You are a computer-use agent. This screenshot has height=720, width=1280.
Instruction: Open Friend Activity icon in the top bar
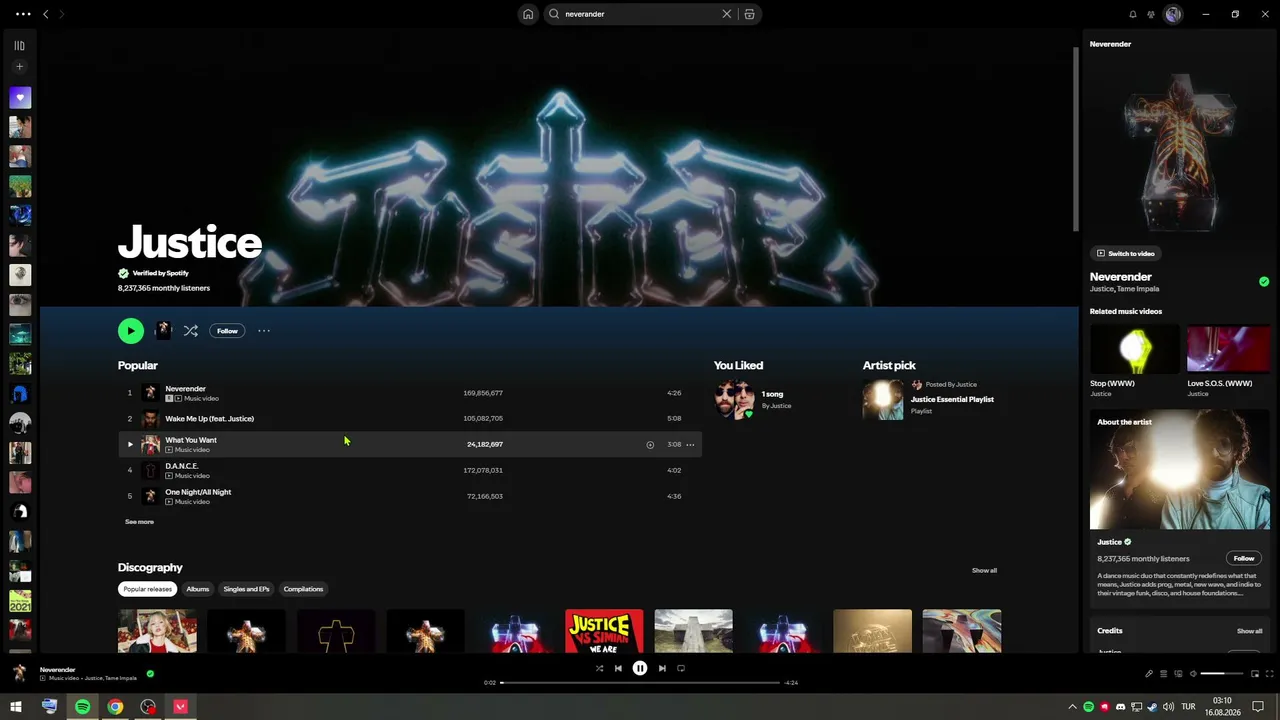point(1151,14)
